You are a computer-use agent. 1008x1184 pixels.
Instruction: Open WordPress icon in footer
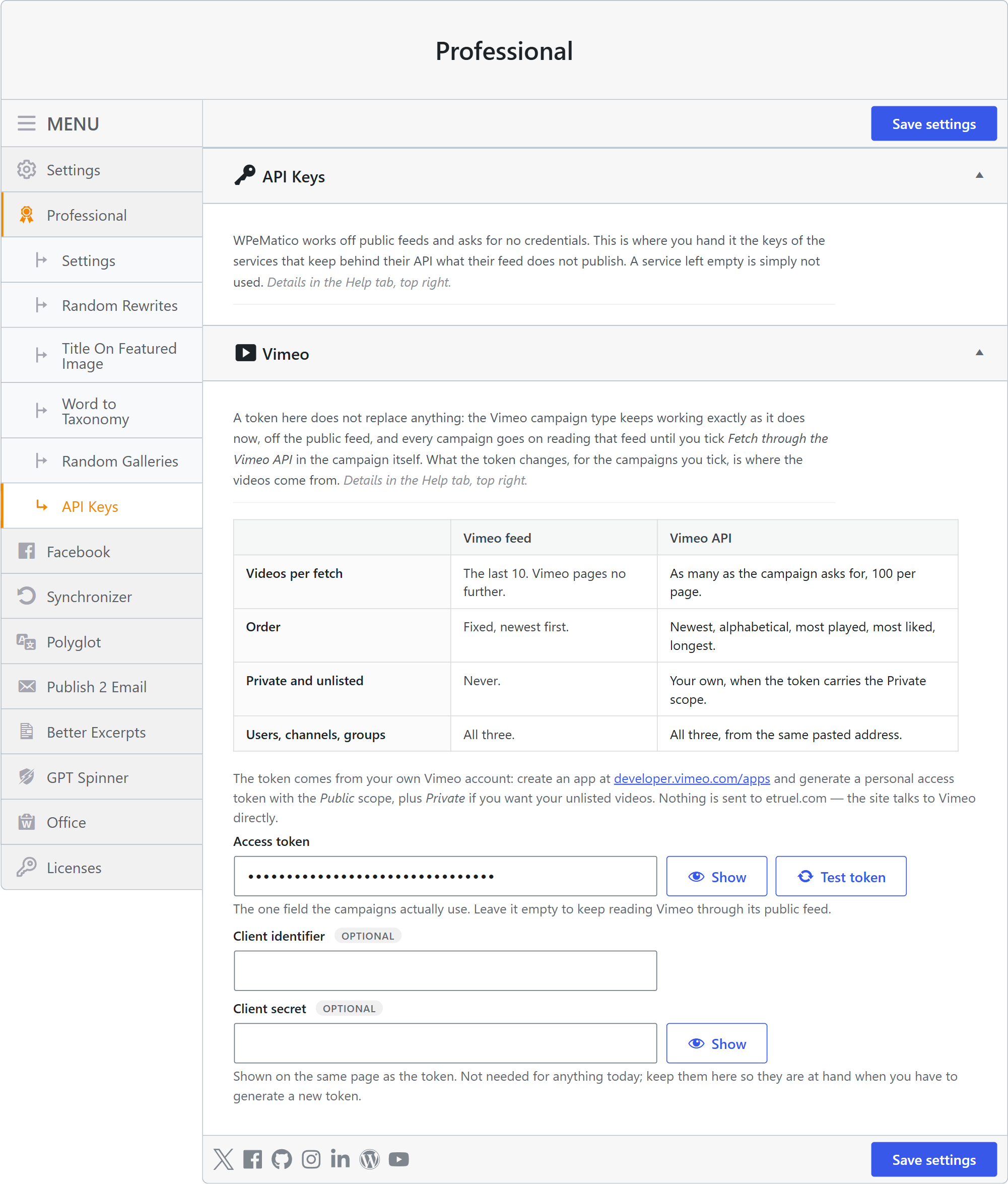click(x=370, y=1159)
